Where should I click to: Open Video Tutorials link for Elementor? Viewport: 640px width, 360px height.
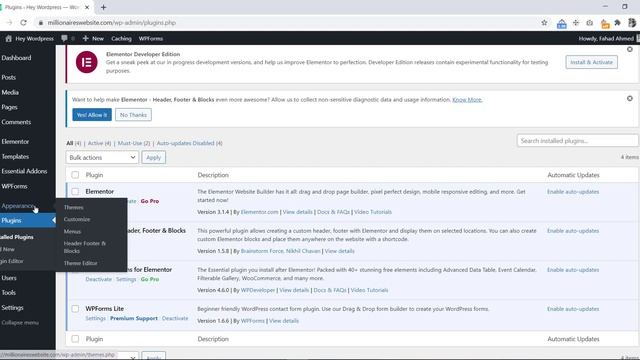pos(373,212)
